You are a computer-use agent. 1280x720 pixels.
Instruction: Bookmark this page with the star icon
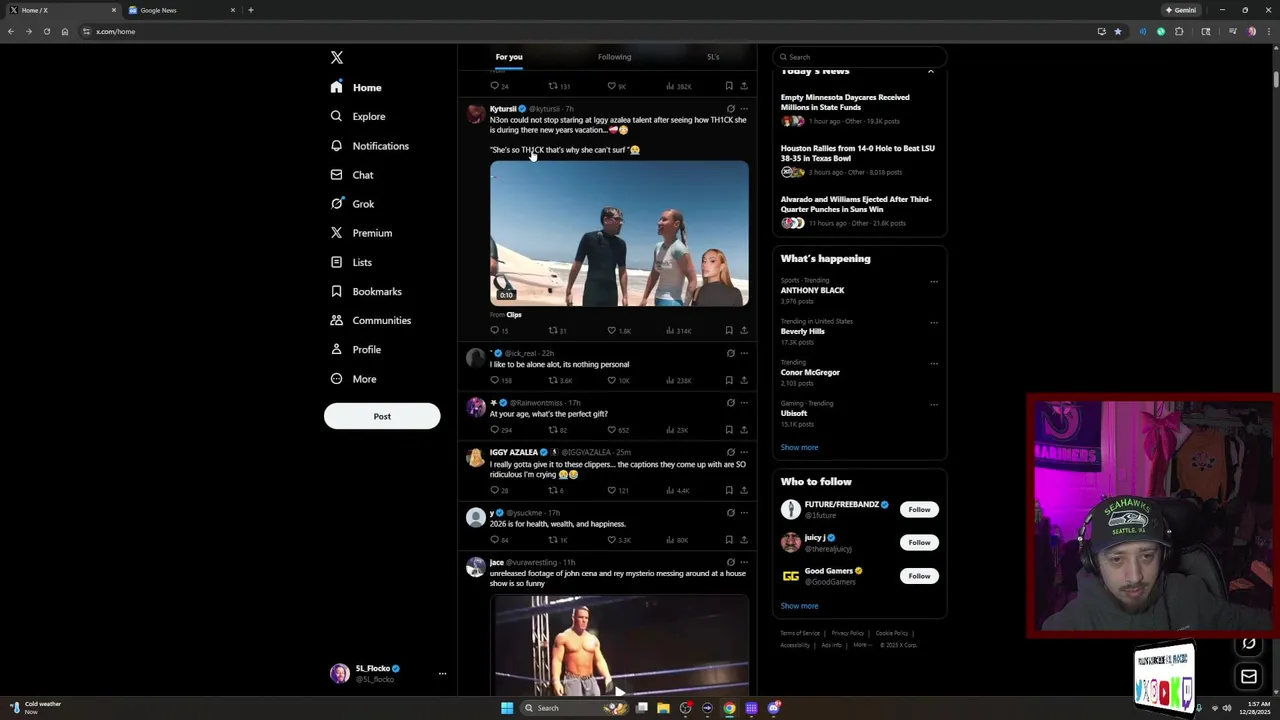[1117, 31]
